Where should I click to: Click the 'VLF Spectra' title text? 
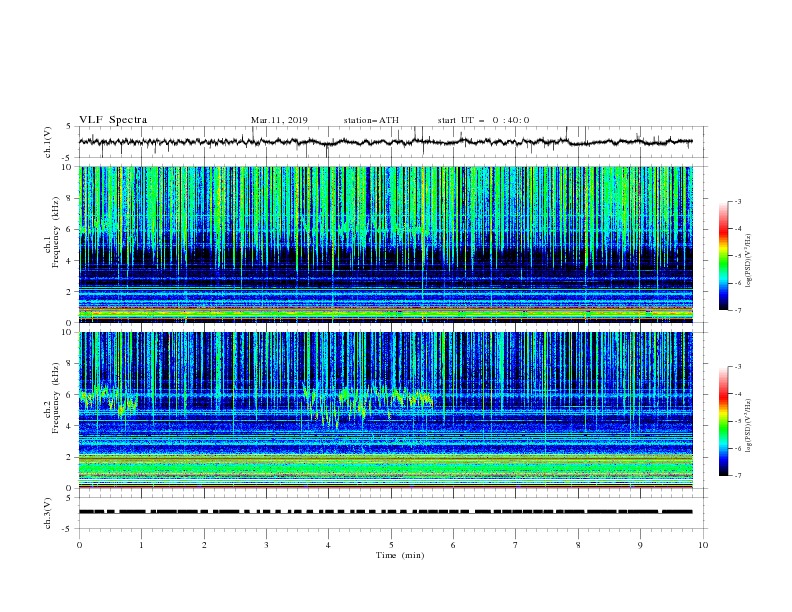[x=113, y=120]
